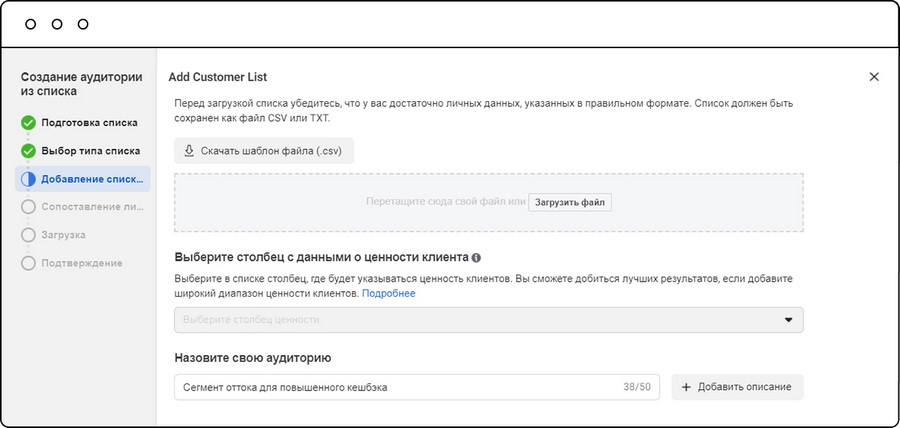Click the empty circle next to Сопоставление
The image size is (900, 428).
click(x=28, y=207)
